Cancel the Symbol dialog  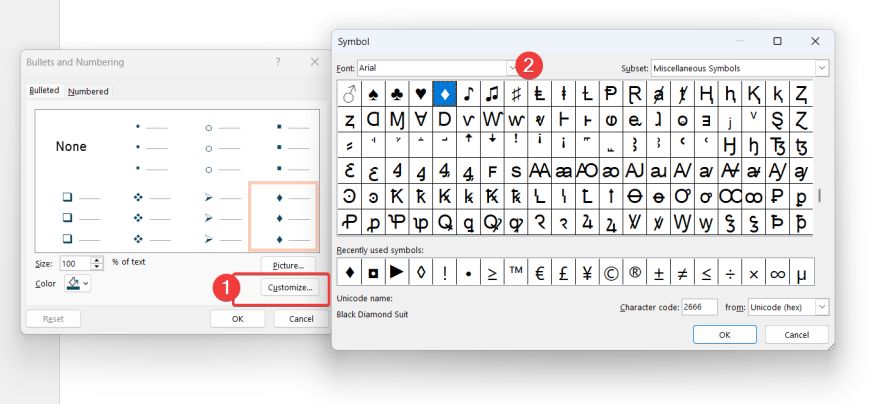pyautogui.click(x=797, y=335)
